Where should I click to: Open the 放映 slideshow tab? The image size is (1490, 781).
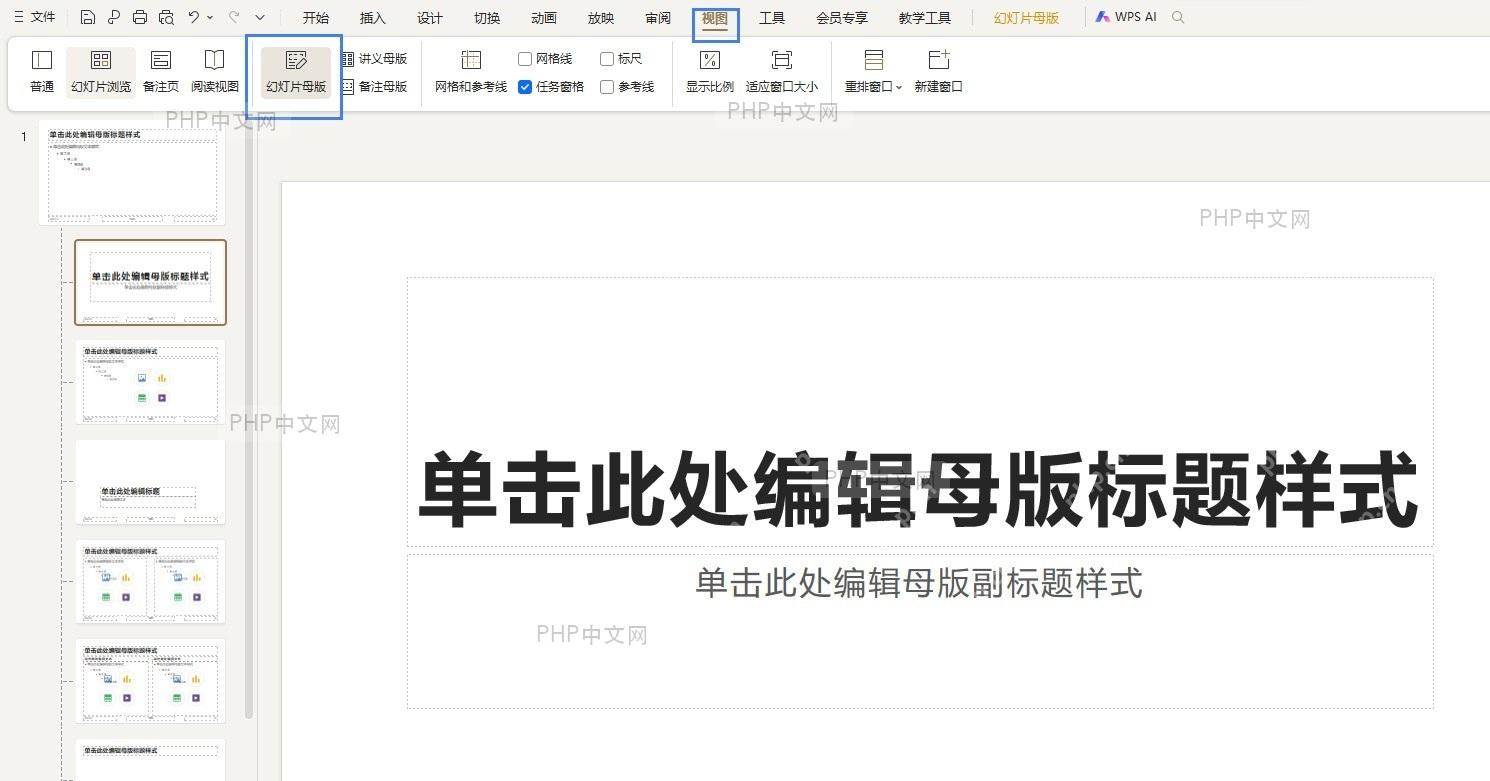click(x=601, y=18)
